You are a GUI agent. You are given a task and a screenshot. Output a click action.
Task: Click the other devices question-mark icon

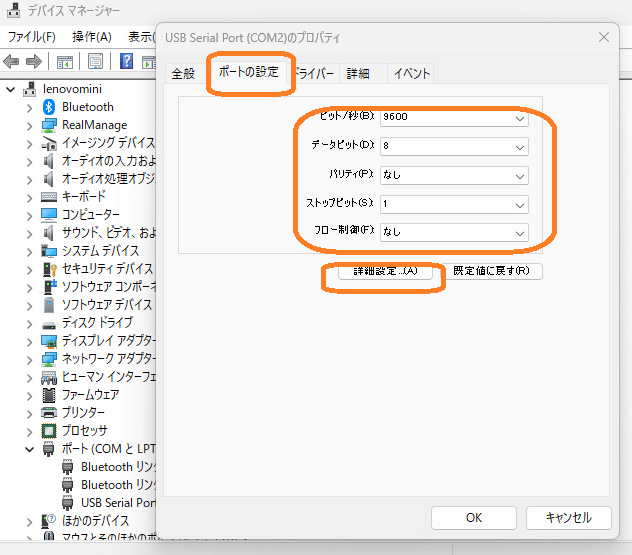point(48,521)
